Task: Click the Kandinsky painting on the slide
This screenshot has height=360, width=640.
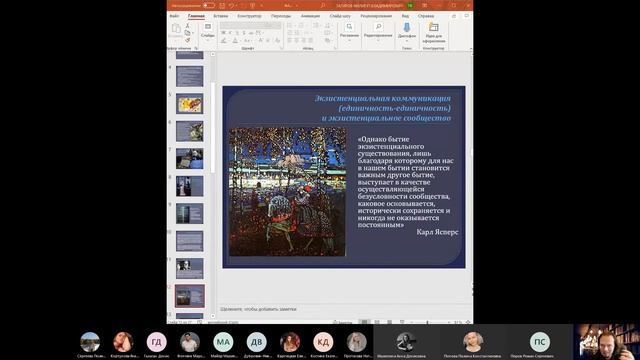Action: [x=287, y=192]
